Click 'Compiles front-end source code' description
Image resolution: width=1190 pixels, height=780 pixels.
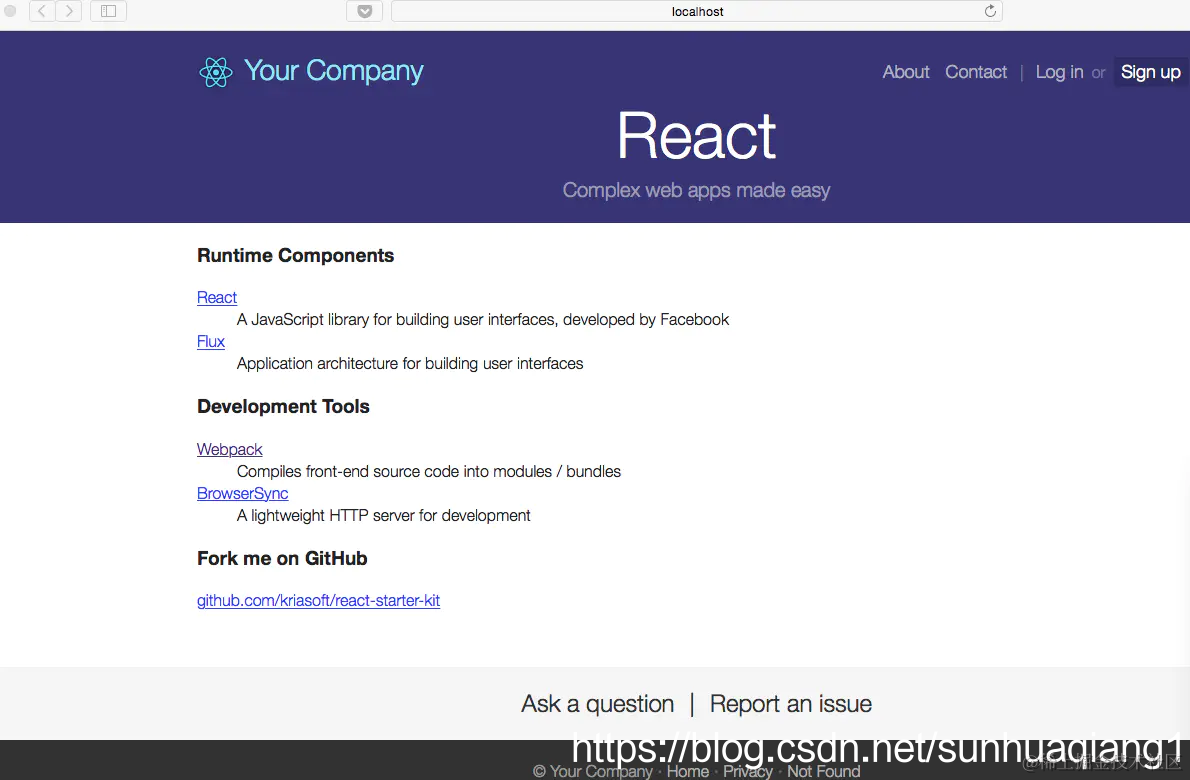click(429, 472)
